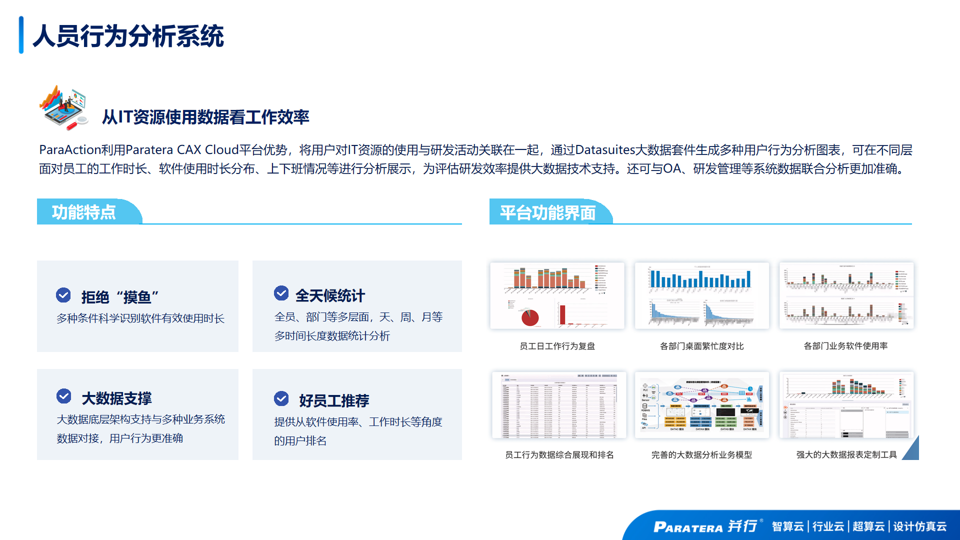Click the text 多时间长度数据统计分析
Image resolution: width=960 pixels, height=540 pixels.
coord(332,336)
